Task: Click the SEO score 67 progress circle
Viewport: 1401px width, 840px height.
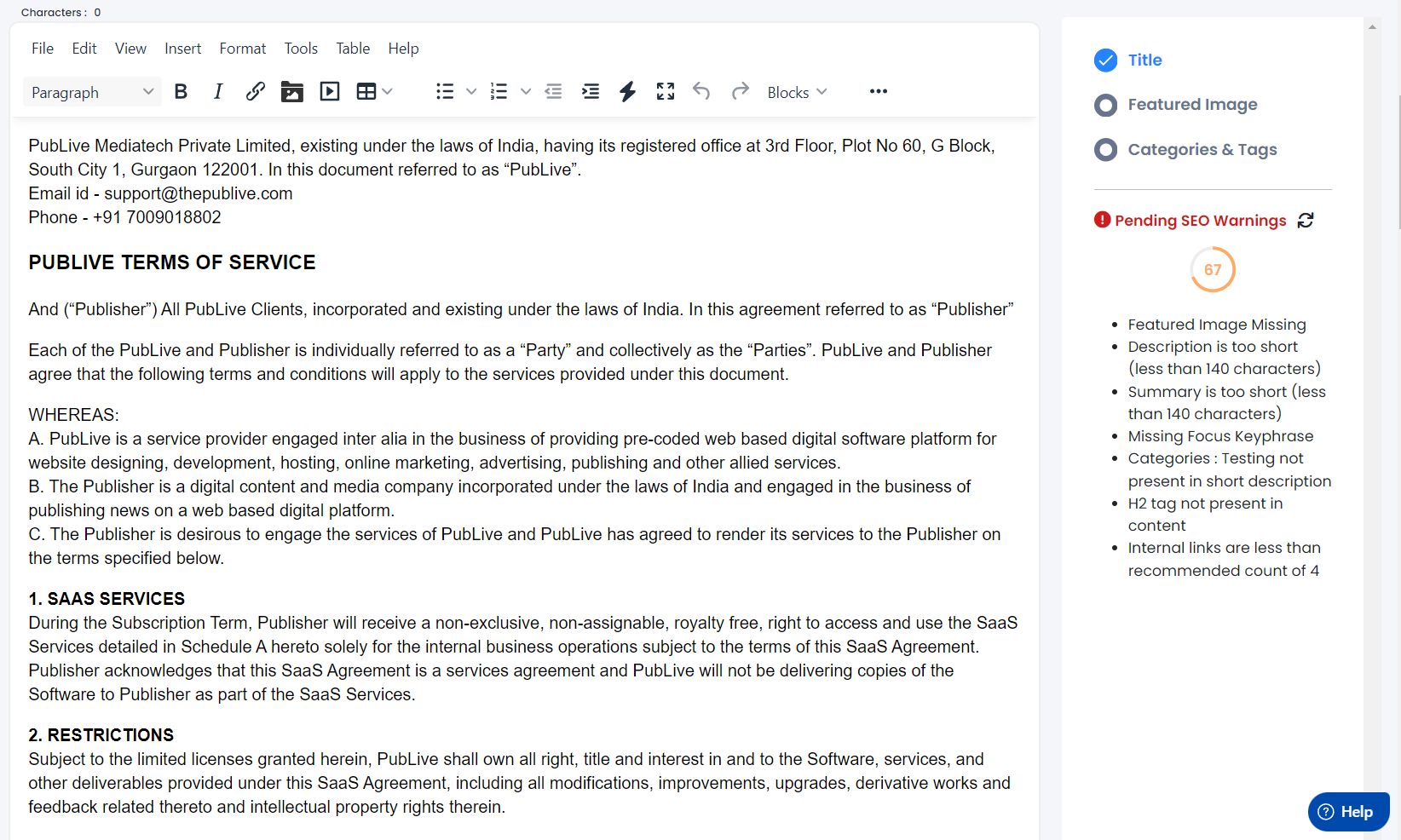Action: coord(1213,269)
